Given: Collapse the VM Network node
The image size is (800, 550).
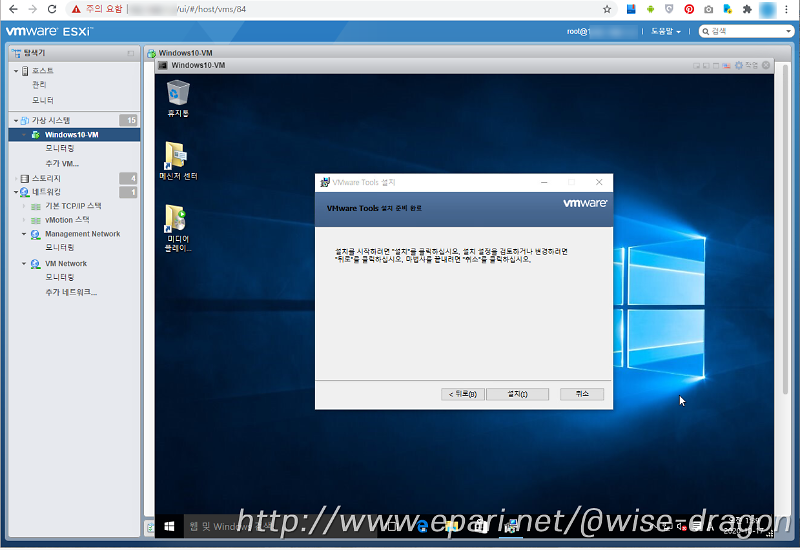Looking at the screenshot, I should click(23, 264).
